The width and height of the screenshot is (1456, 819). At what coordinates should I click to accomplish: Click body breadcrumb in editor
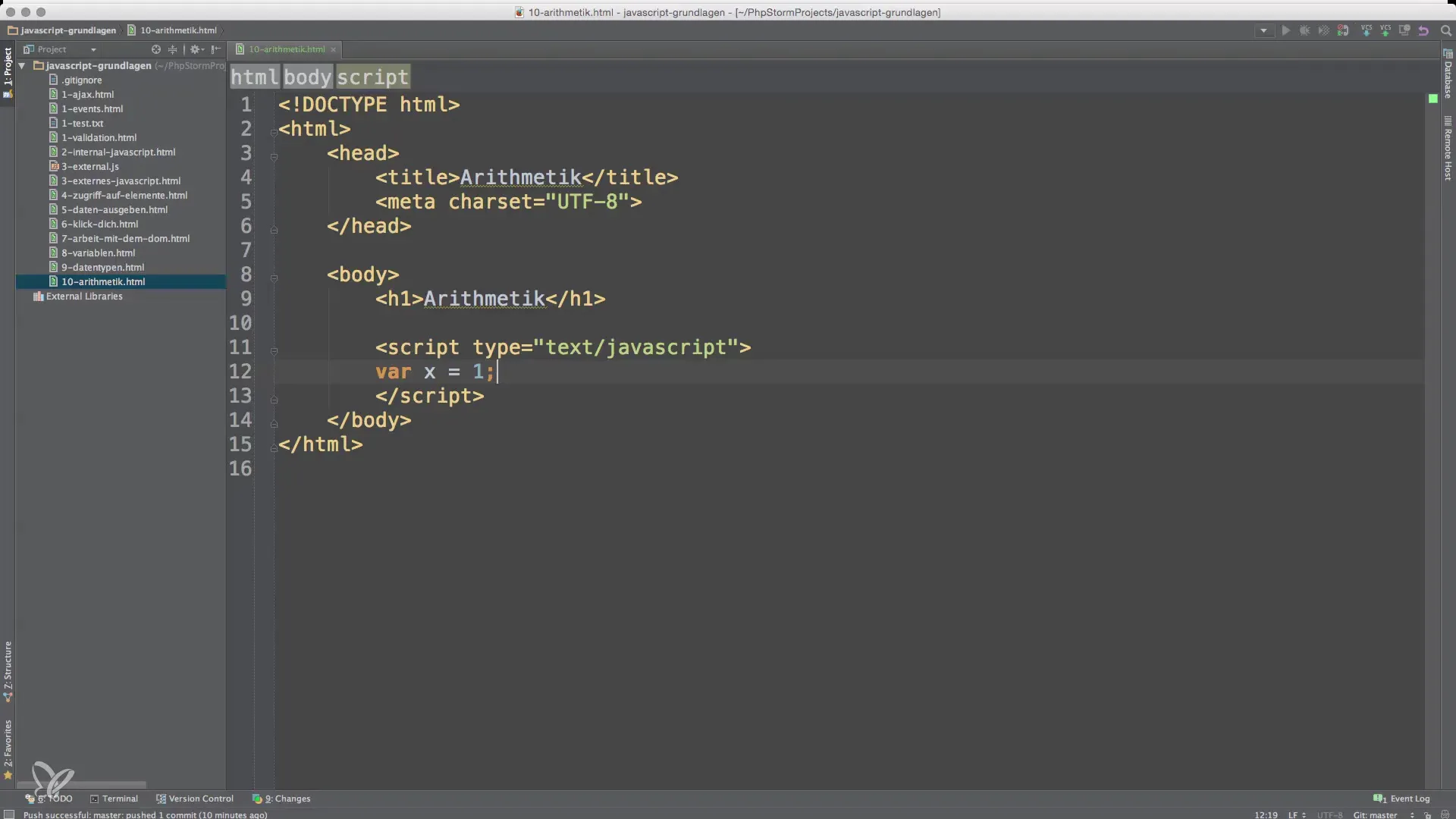tap(307, 77)
